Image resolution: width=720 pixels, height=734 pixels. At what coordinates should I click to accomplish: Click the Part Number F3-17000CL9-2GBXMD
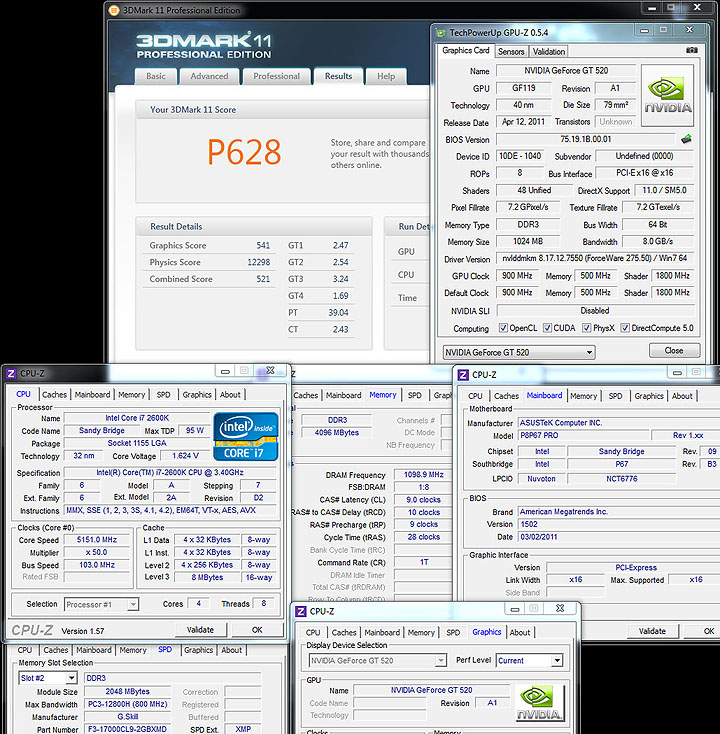pyautogui.click(x=127, y=729)
